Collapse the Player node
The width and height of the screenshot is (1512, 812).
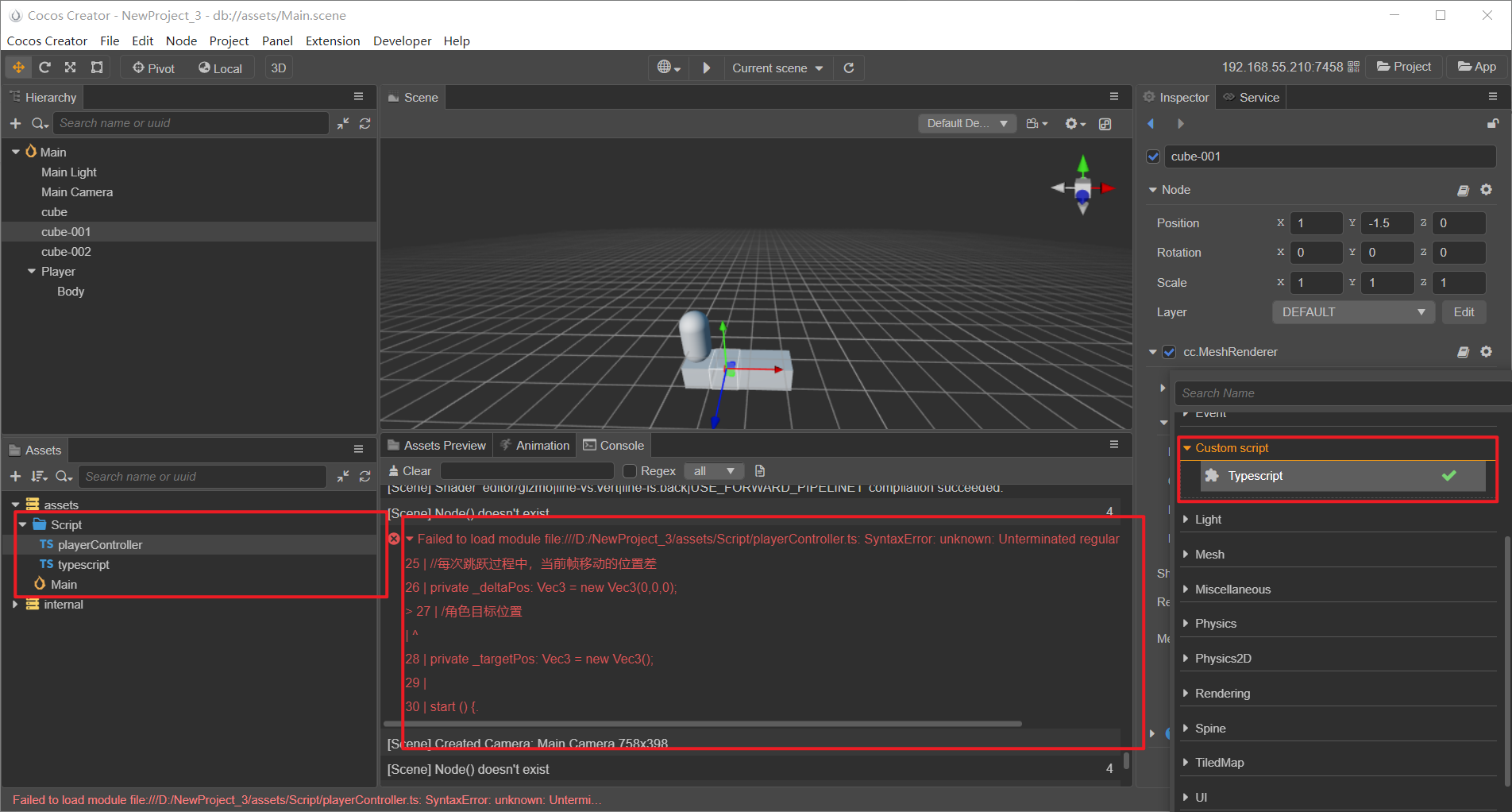32,272
